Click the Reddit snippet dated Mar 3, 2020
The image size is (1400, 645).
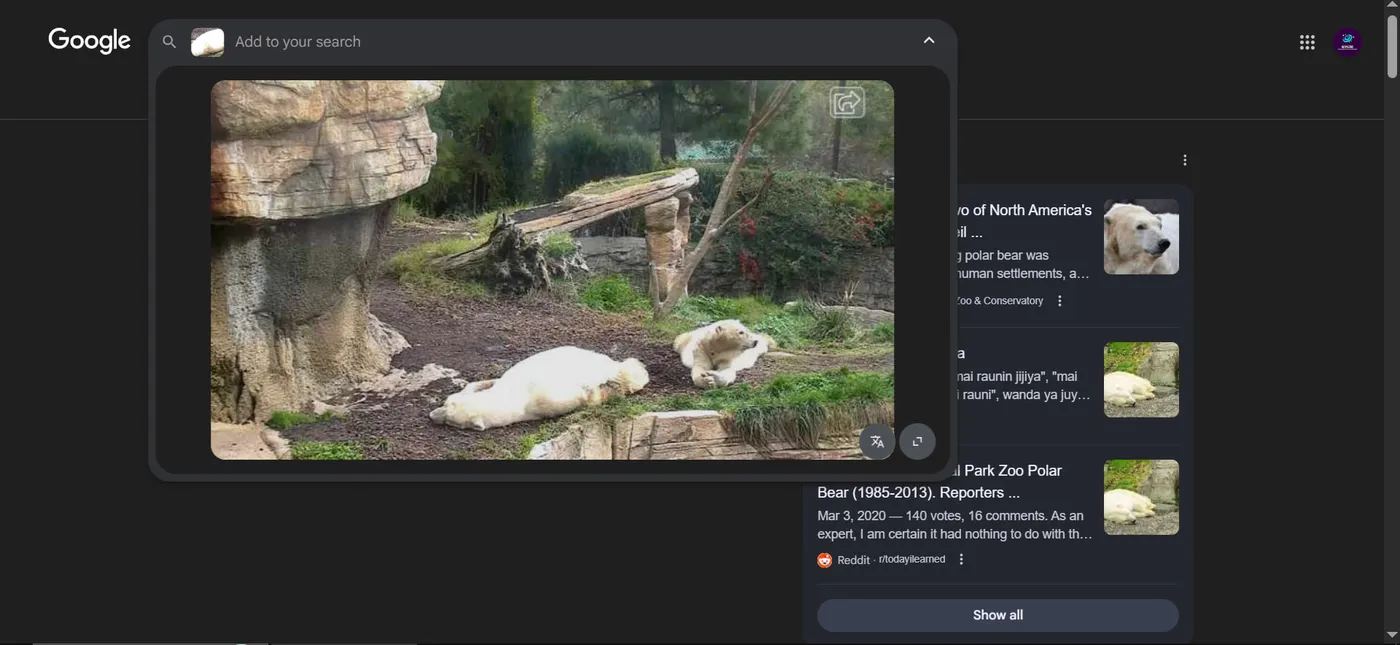point(955,525)
